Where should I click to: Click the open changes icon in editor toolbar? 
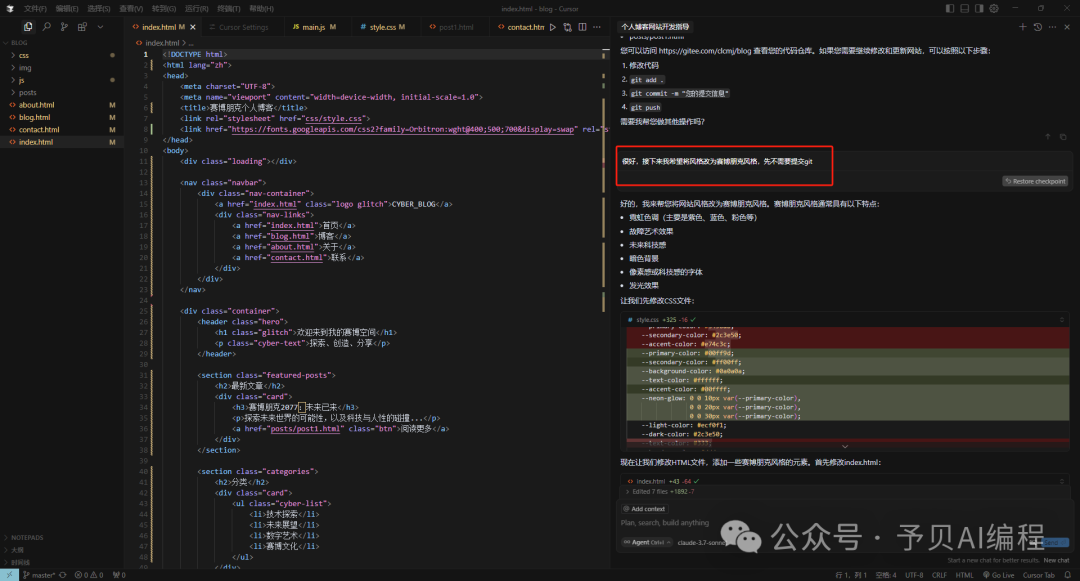click(x=568, y=27)
